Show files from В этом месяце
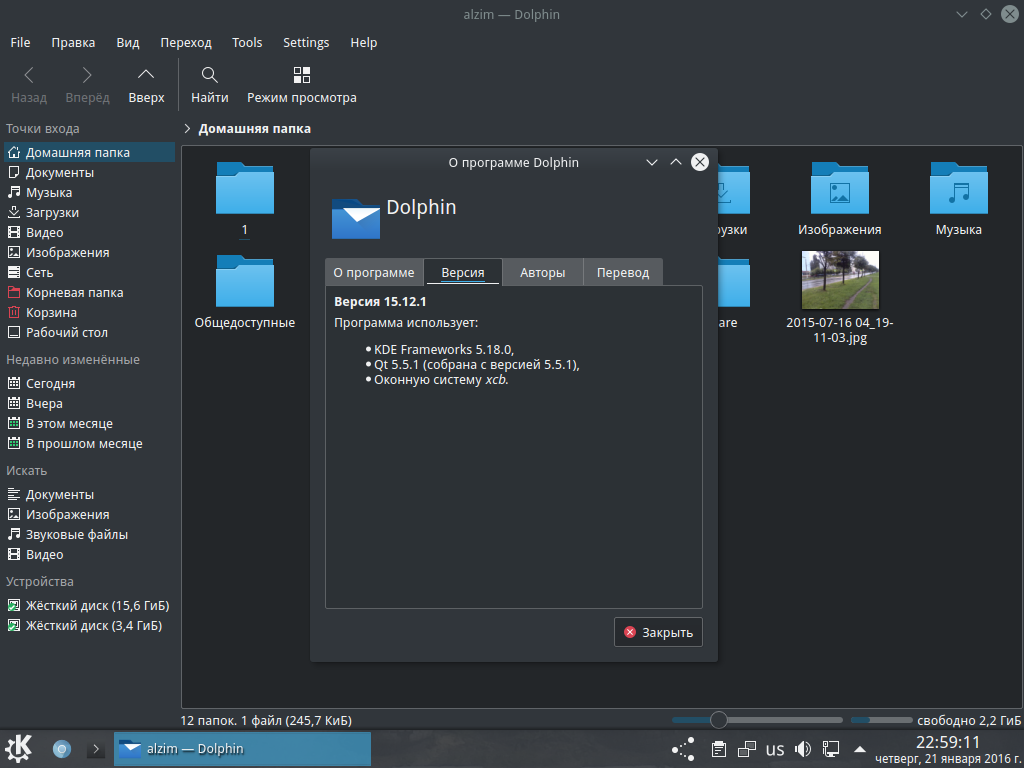Viewport: 1024px width, 768px height. coord(89,423)
